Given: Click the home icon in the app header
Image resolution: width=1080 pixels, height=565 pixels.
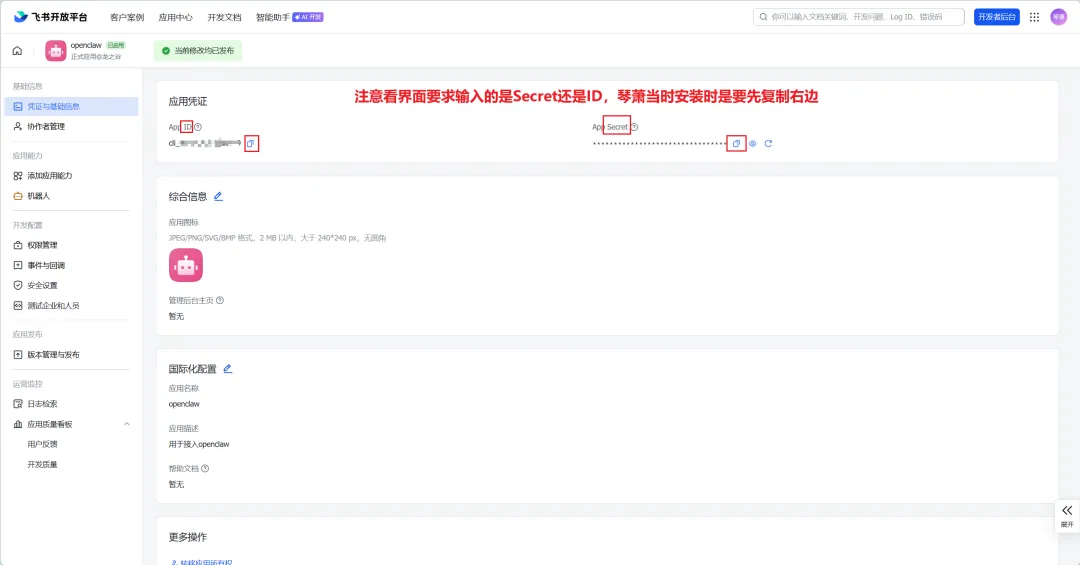Looking at the screenshot, I should point(17,50).
